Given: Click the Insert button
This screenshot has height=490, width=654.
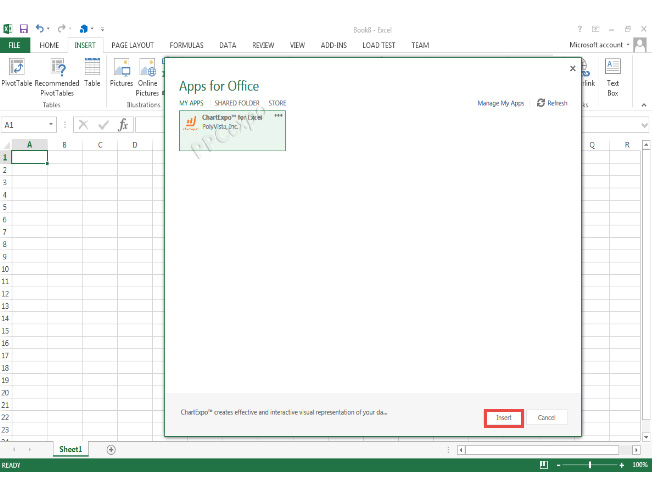Looking at the screenshot, I should pyautogui.click(x=504, y=418).
